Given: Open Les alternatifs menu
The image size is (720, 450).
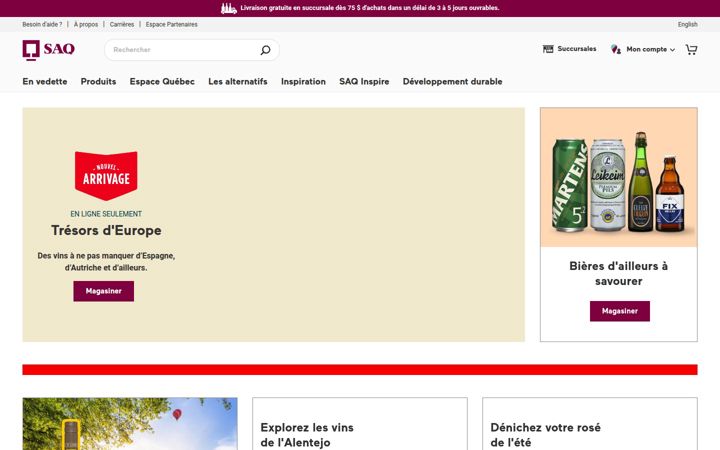Looking at the screenshot, I should pyautogui.click(x=238, y=81).
